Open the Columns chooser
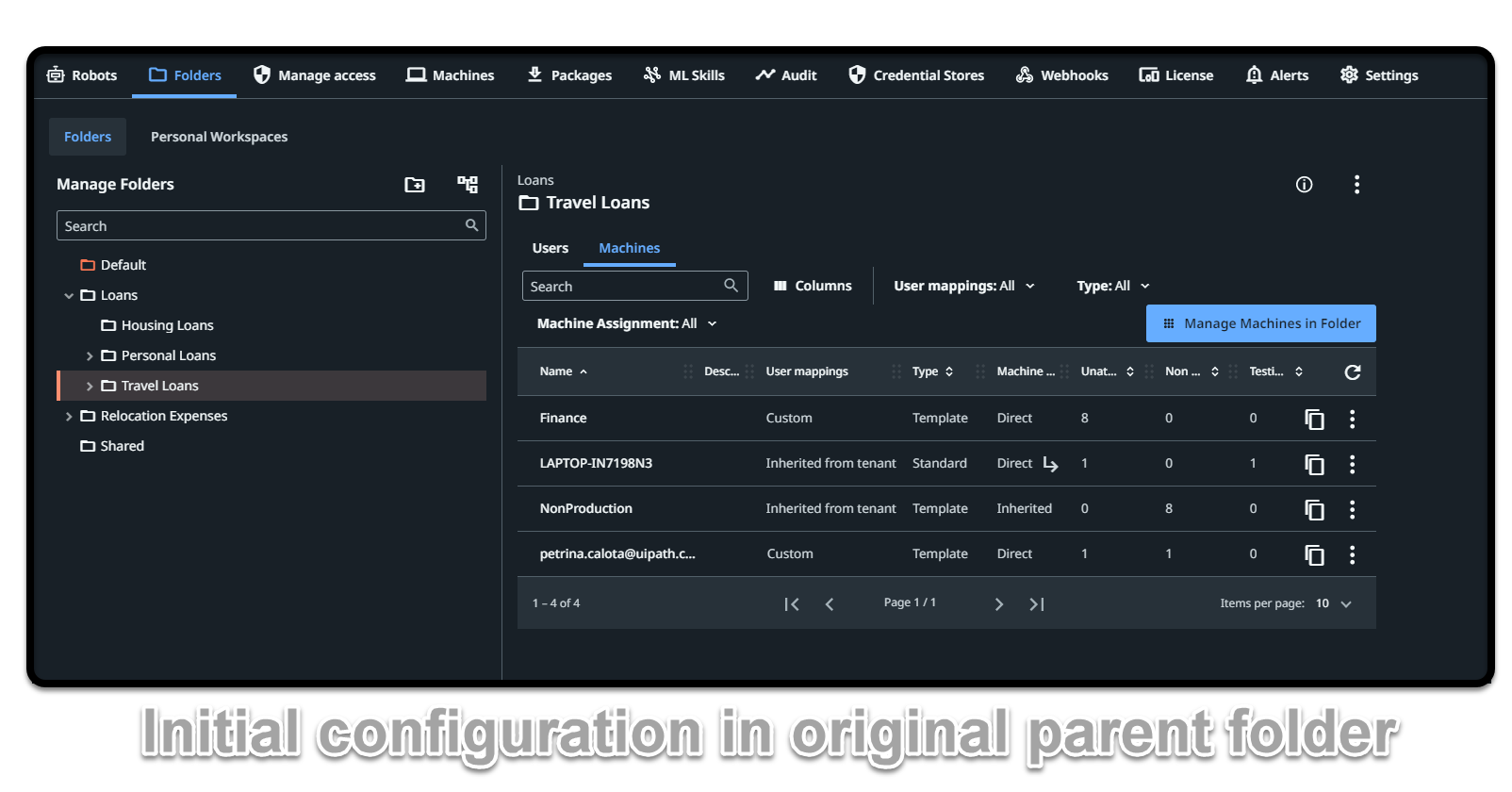This screenshot has width=1512, height=792. pos(813,286)
